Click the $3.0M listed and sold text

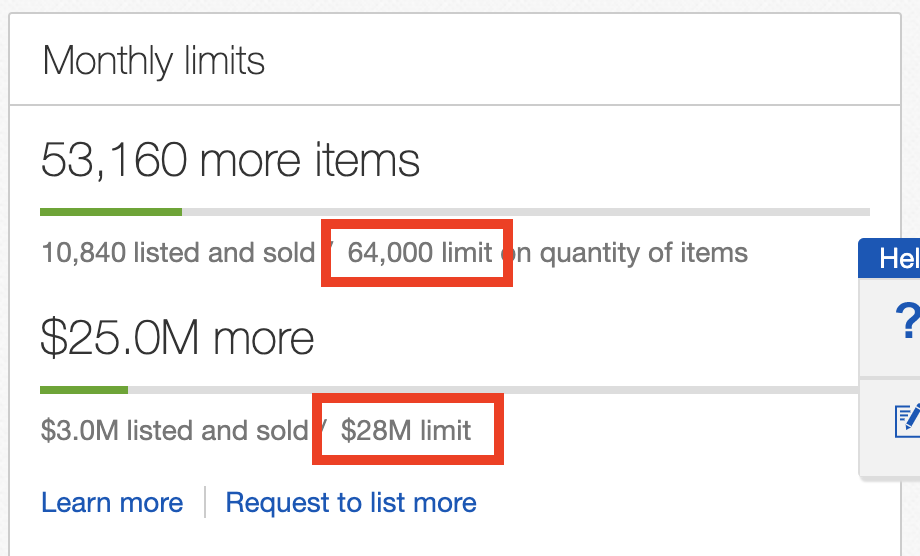[174, 430]
